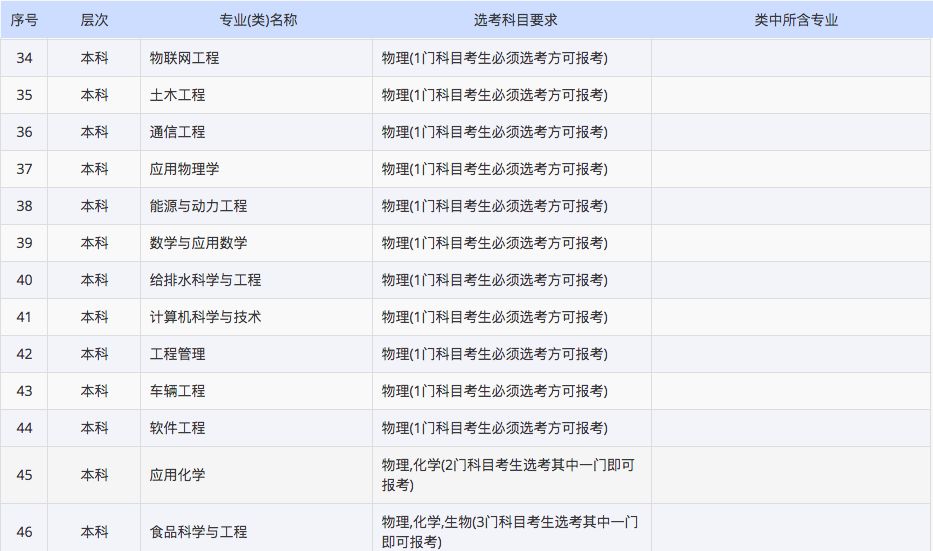
Task: Click 物理,化学,生物 requirement for 食品科学与工程
Action: point(510,532)
